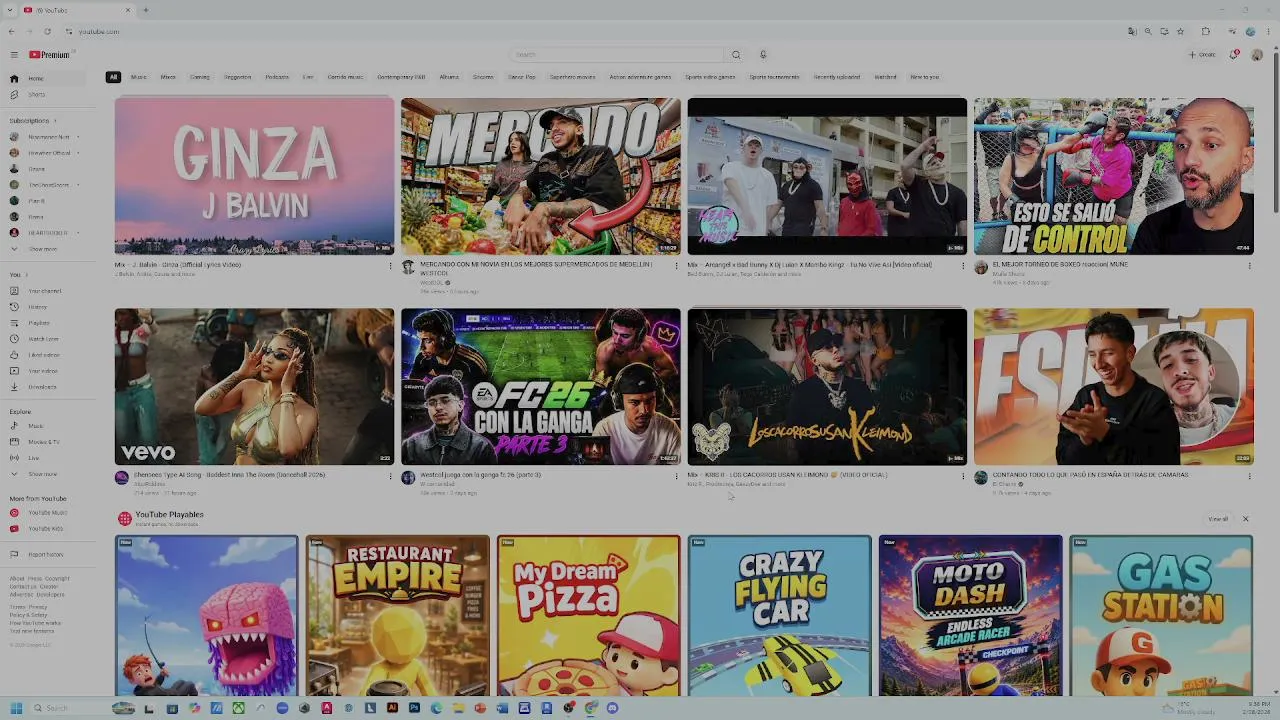Select the Recently uploaded filter chip

click(837, 77)
